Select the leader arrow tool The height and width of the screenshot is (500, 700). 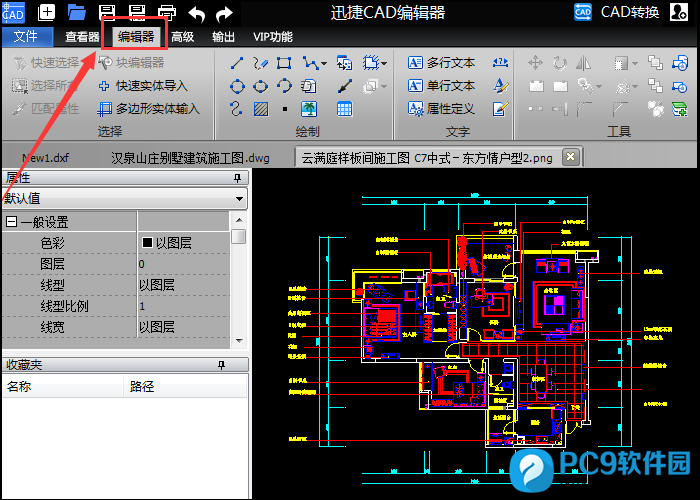click(345, 86)
